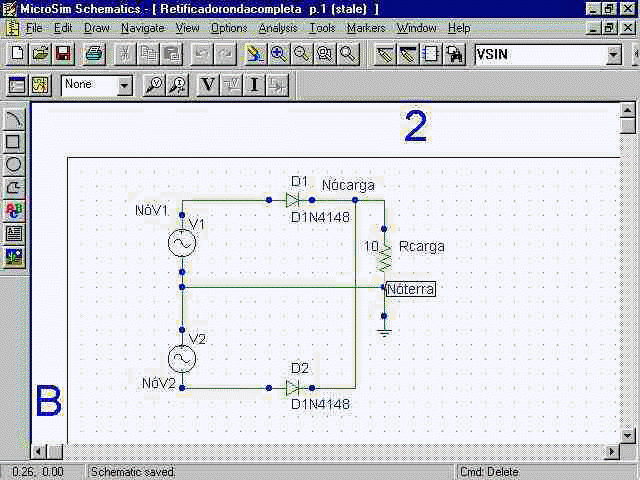The height and width of the screenshot is (480, 640).
Task: Select the Draw Box tool
Action: [14, 142]
